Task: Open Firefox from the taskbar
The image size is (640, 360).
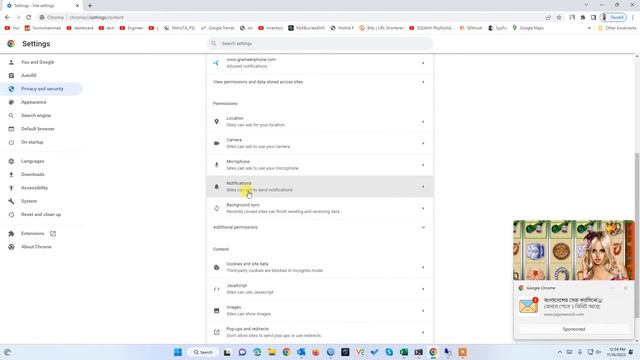Action: tap(316, 352)
